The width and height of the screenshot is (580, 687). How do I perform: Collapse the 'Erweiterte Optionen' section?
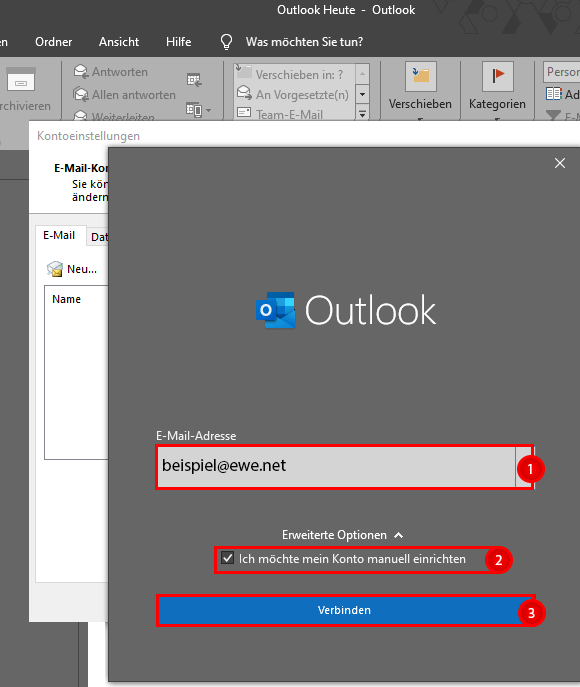tap(342, 535)
